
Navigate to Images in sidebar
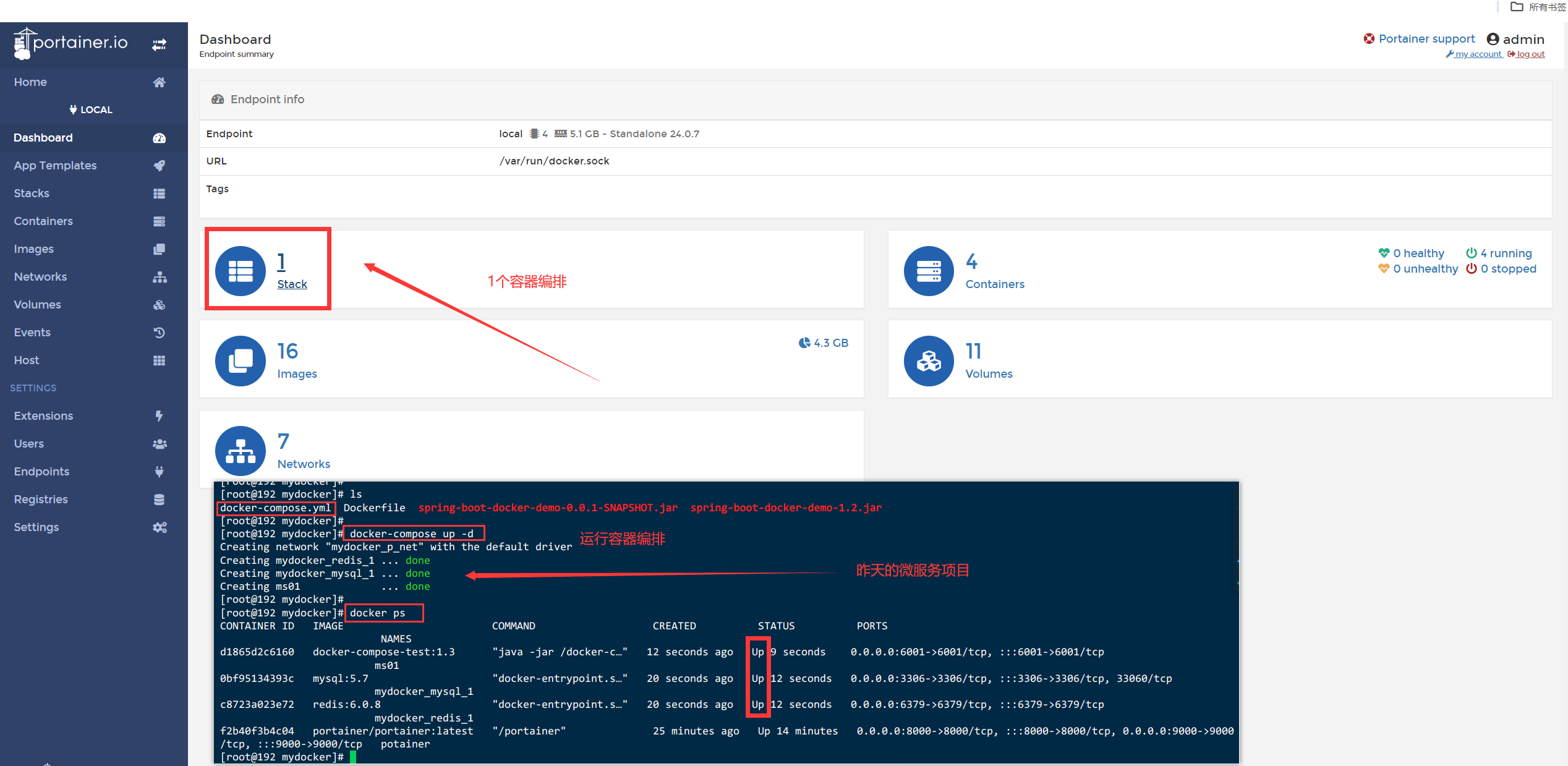pos(34,249)
